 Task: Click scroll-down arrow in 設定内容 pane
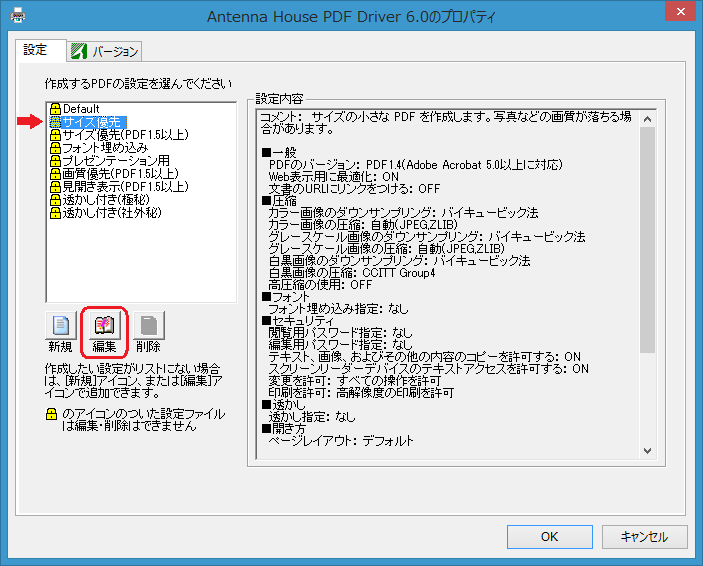[647, 451]
